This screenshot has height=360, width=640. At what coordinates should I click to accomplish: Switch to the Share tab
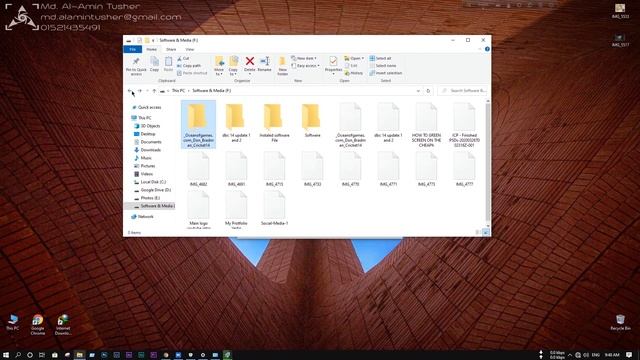click(171, 49)
